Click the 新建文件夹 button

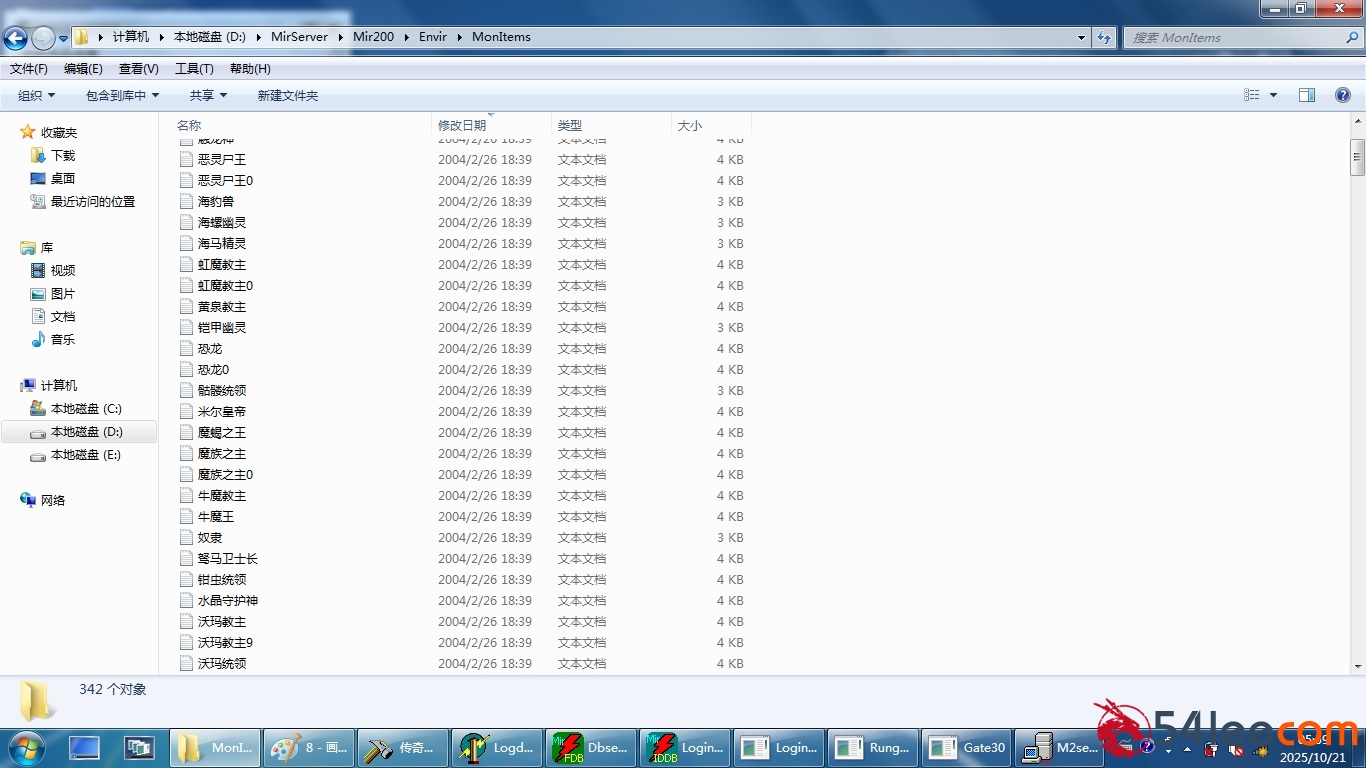(x=287, y=95)
